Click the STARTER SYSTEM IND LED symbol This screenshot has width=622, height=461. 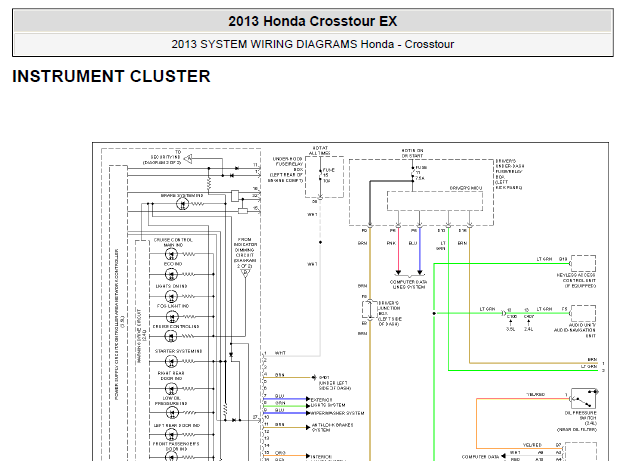[171, 361]
